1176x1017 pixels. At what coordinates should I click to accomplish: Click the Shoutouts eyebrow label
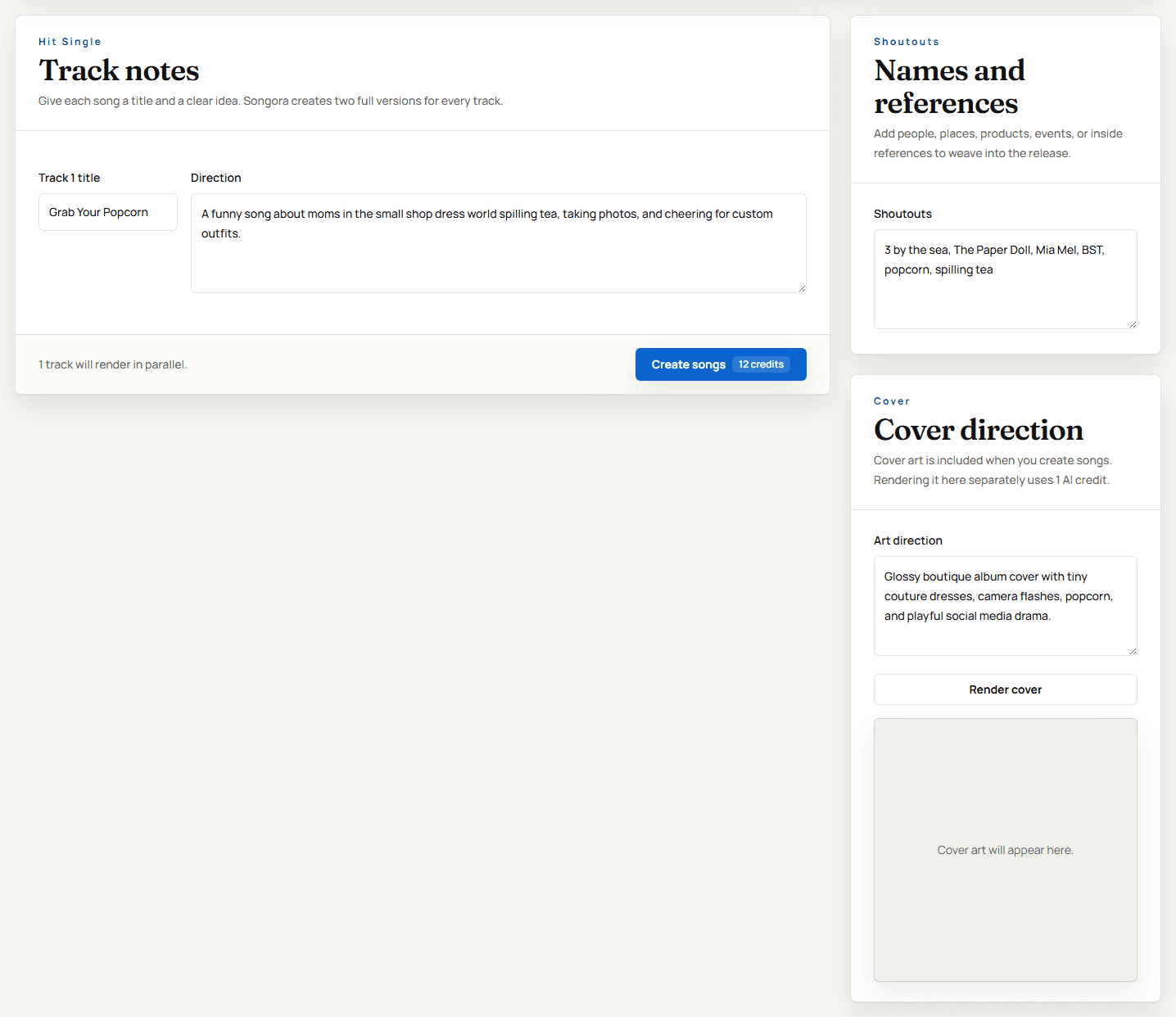907,41
